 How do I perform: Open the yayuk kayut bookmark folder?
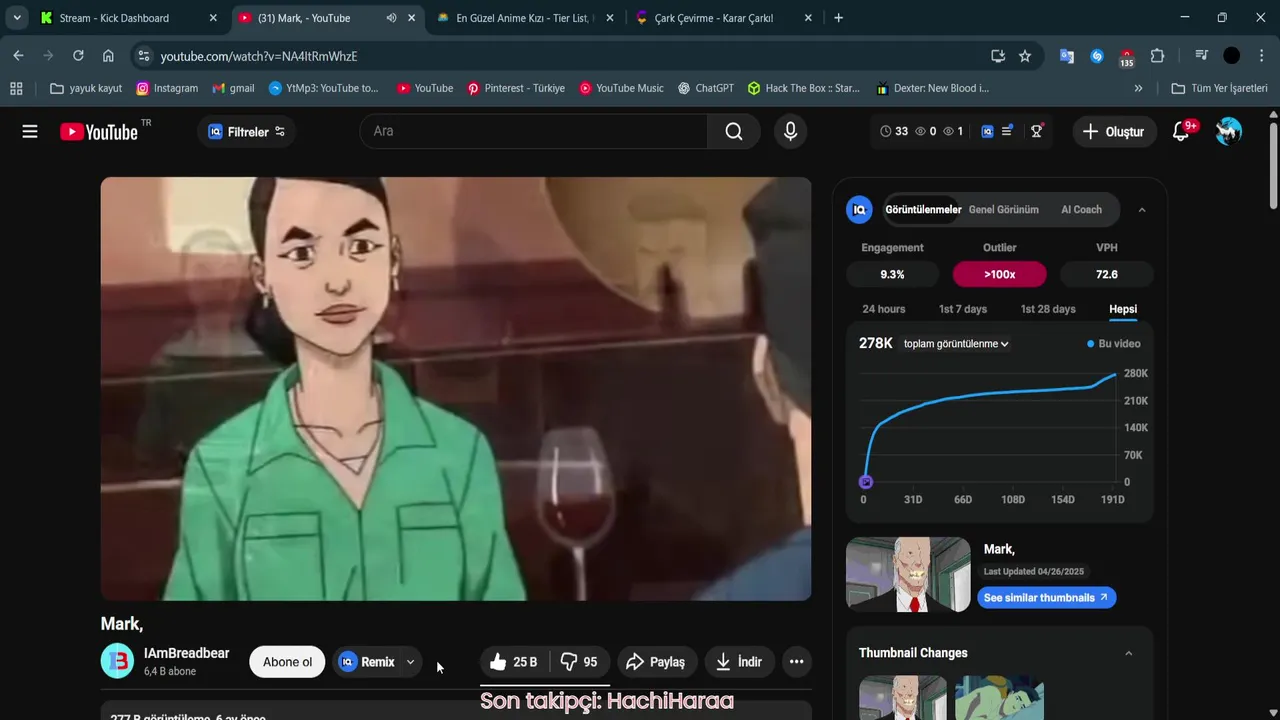click(x=86, y=88)
